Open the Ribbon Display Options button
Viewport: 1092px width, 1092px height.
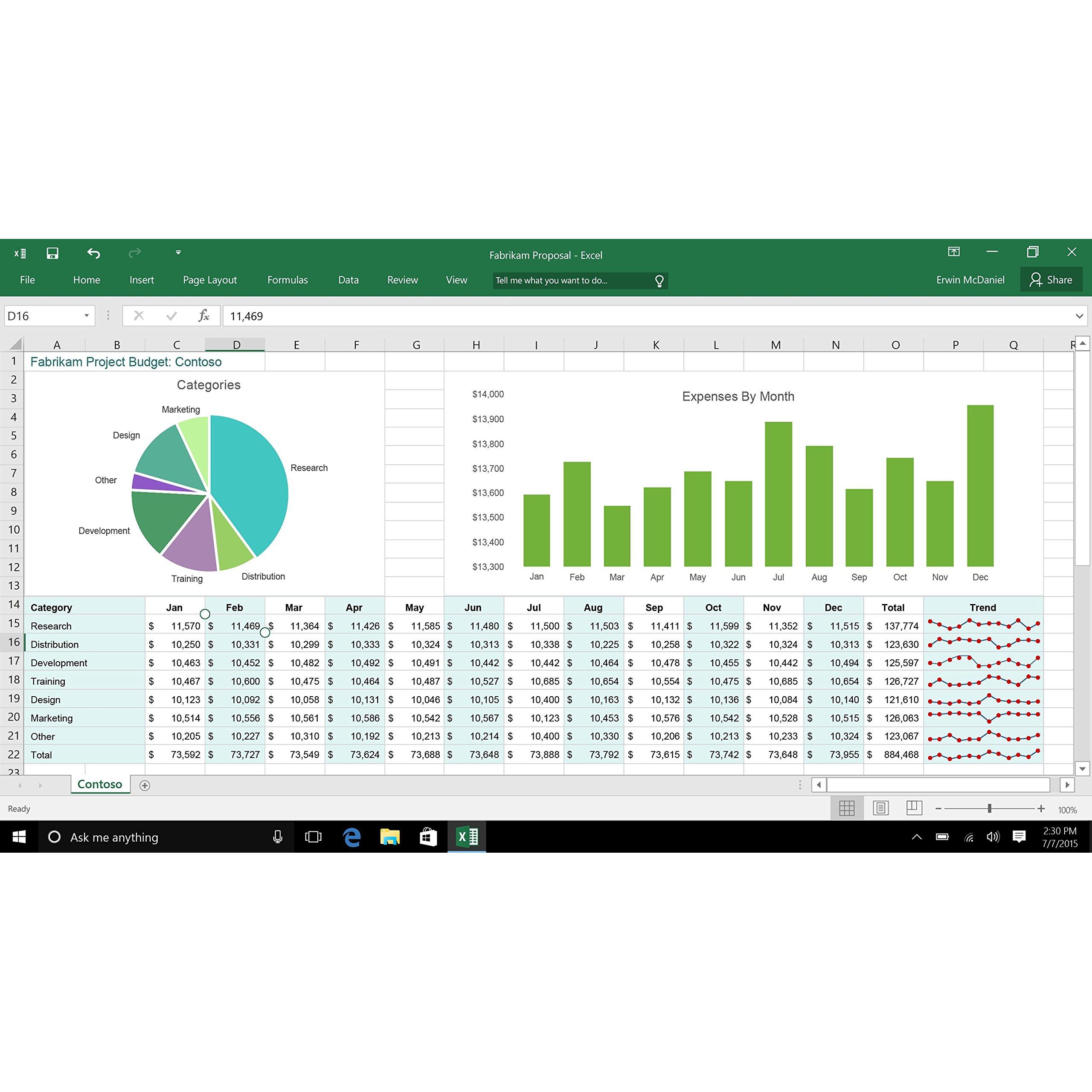point(953,252)
